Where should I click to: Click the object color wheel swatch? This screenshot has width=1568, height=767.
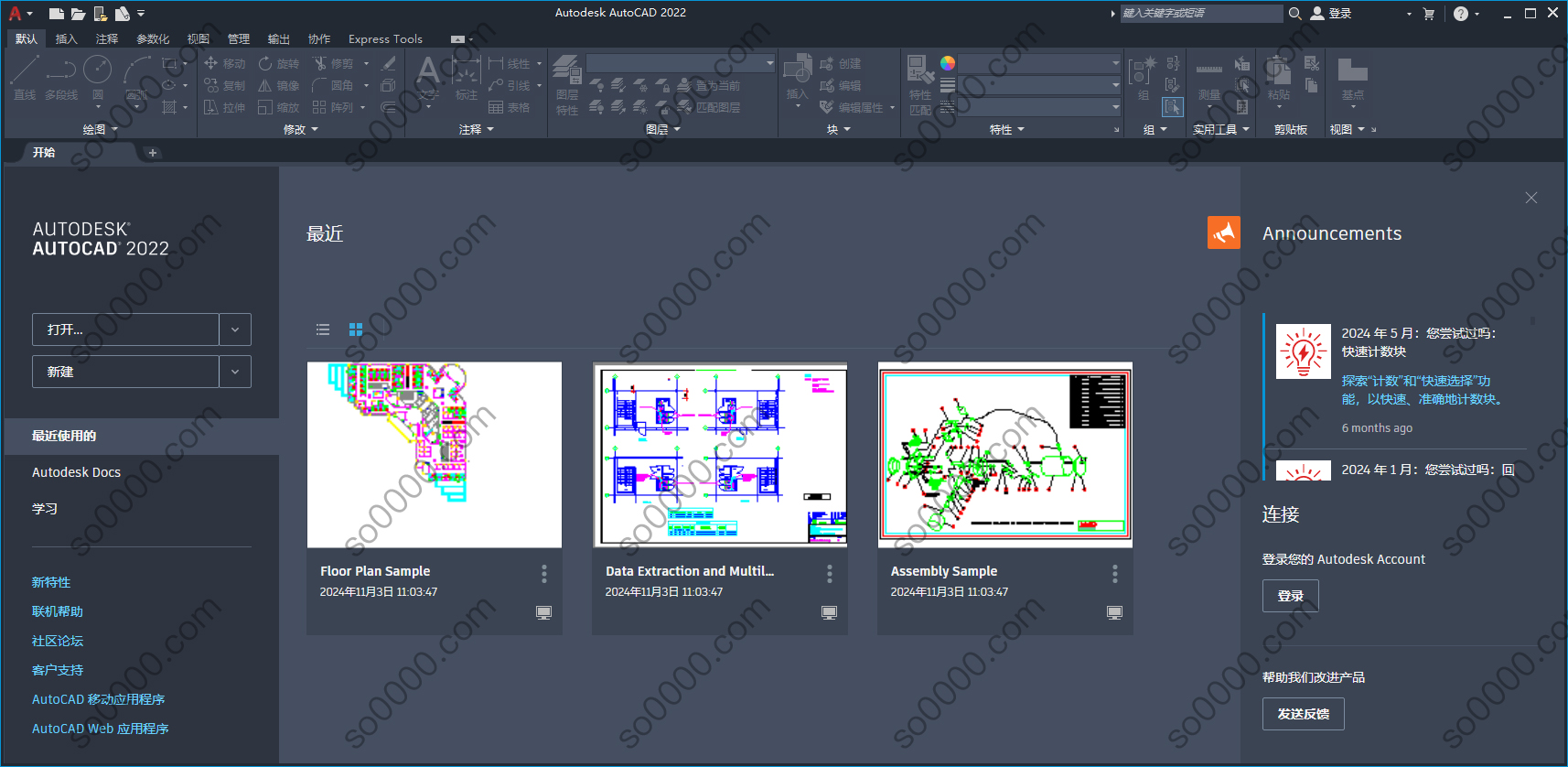[948, 63]
